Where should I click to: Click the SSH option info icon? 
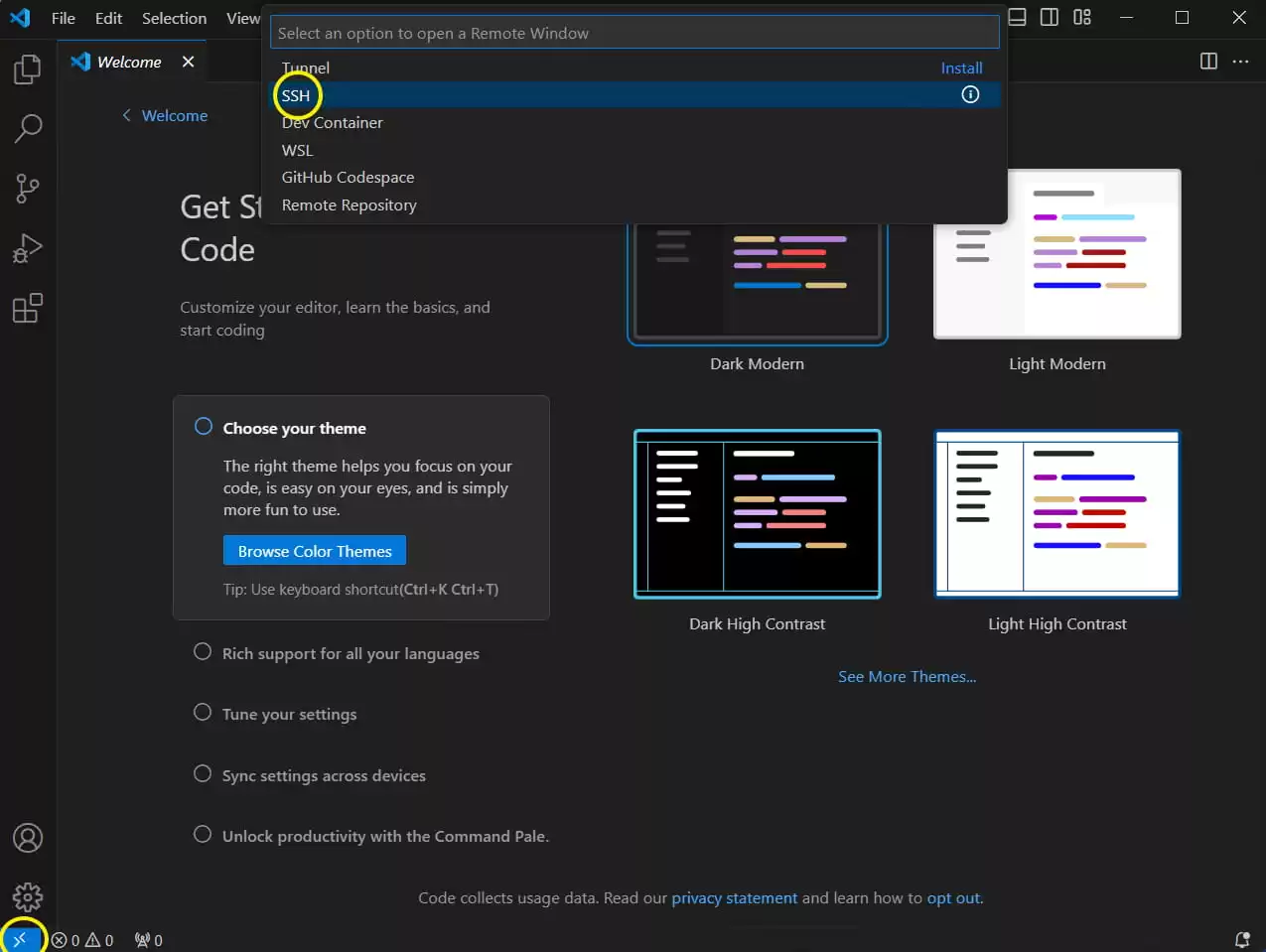click(x=970, y=95)
